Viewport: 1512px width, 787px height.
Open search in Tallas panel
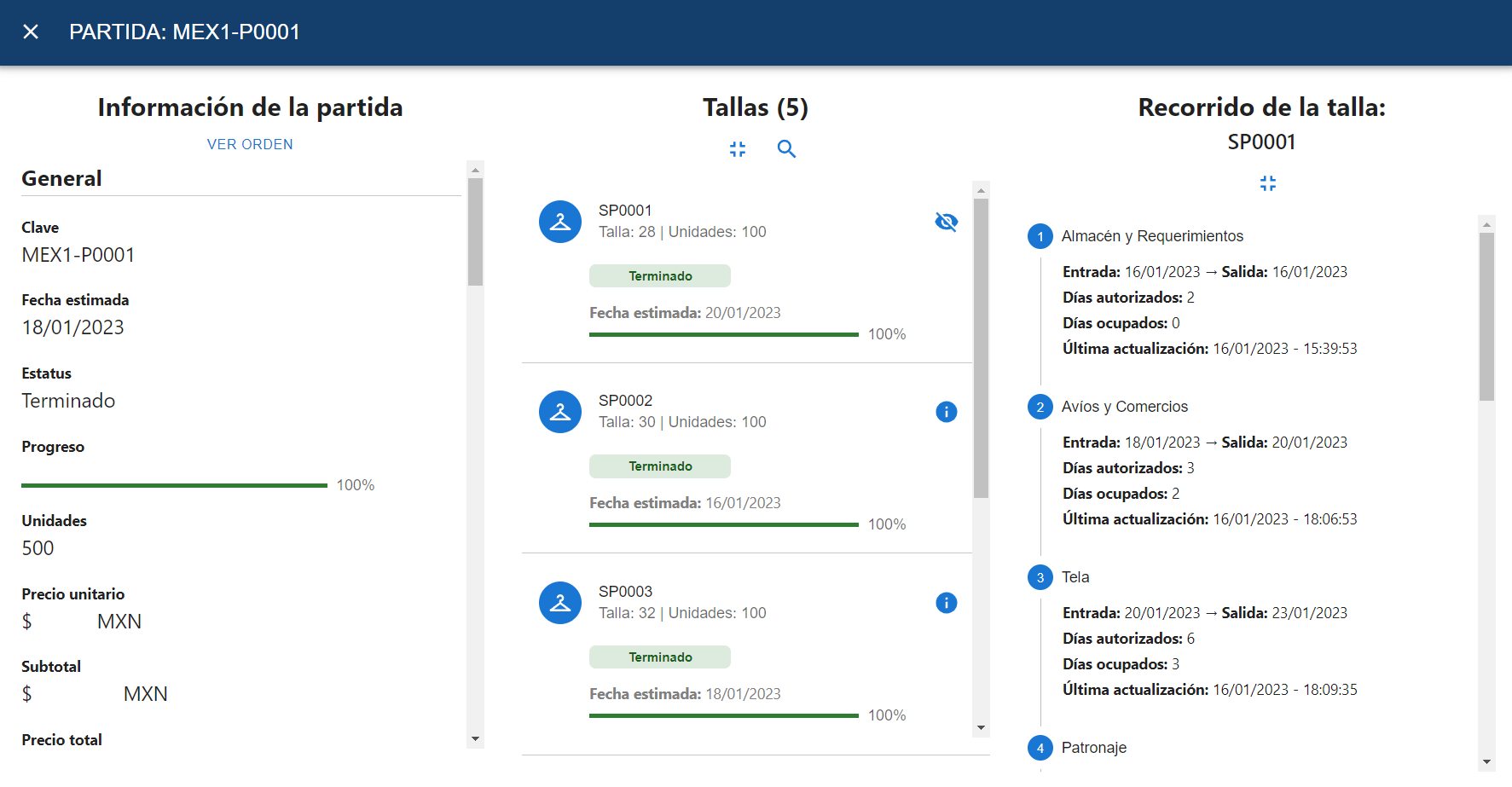[786, 149]
